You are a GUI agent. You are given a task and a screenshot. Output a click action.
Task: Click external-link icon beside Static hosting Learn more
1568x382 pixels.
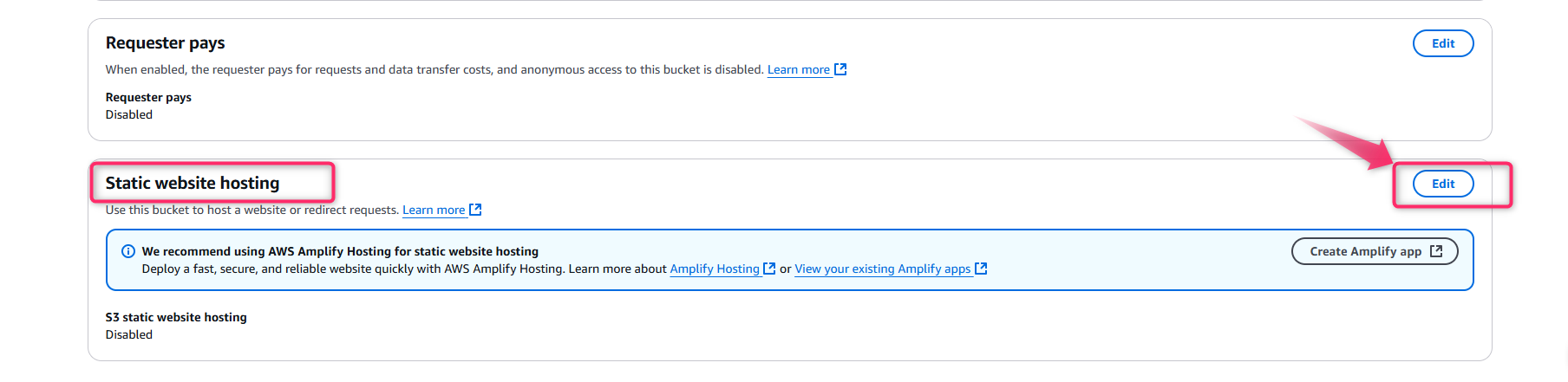[x=475, y=210]
